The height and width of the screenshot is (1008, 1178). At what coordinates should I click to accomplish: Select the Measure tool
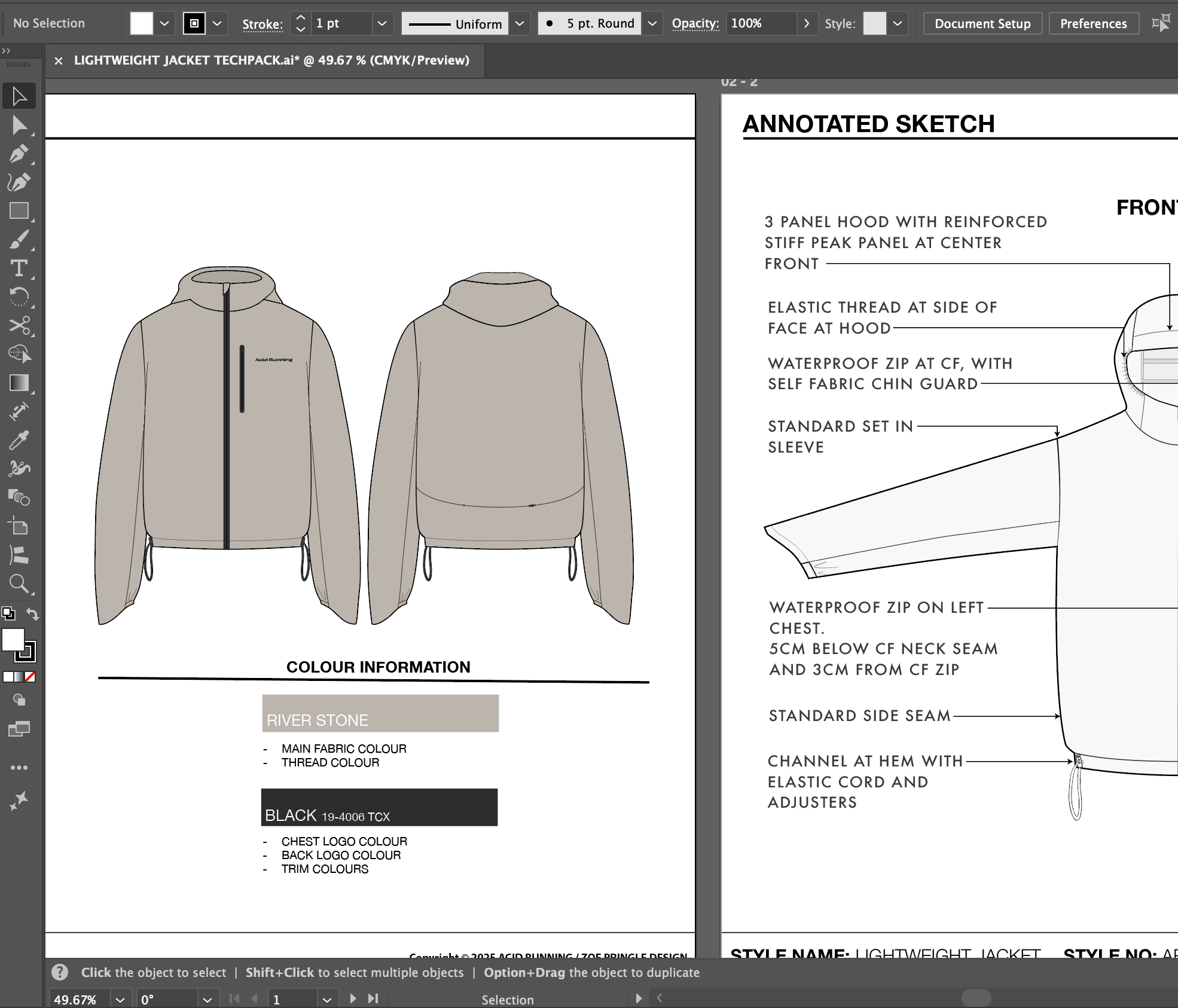click(19, 411)
